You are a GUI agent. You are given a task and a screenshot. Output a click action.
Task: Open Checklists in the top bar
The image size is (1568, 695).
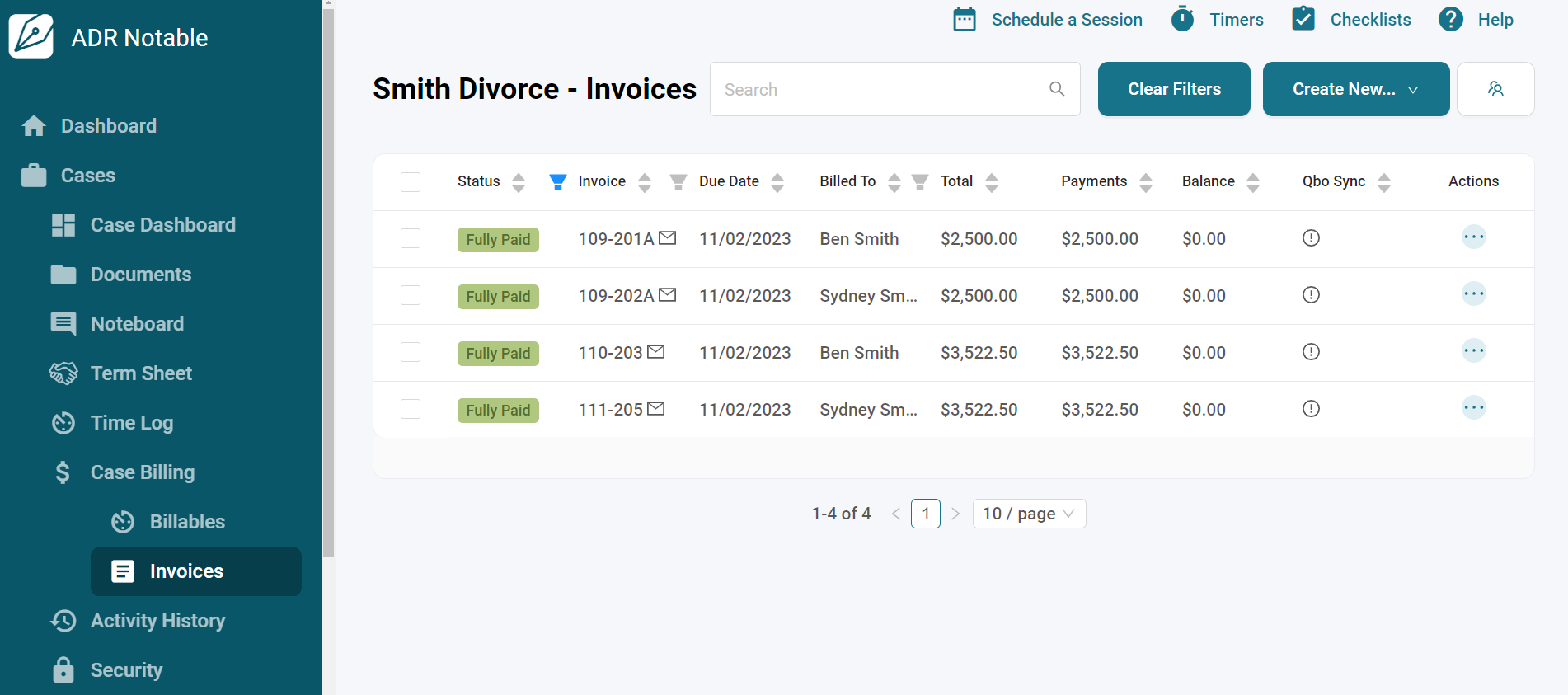[1351, 20]
